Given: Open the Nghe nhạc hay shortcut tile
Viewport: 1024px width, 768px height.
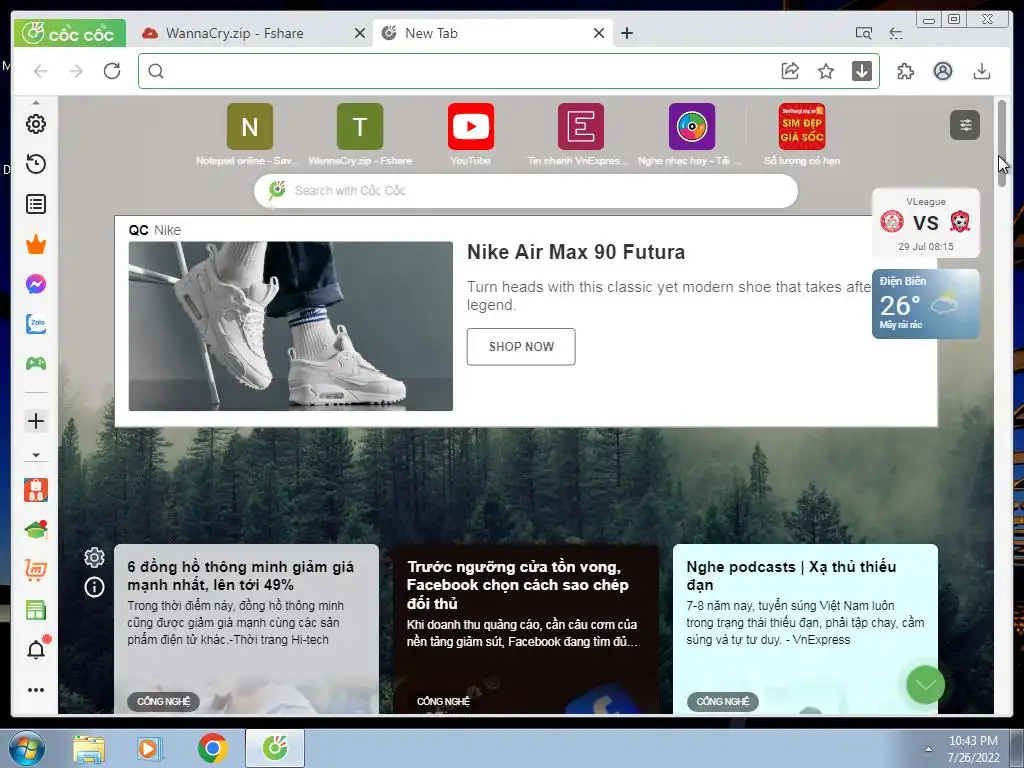Looking at the screenshot, I should pyautogui.click(x=692, y=127).
